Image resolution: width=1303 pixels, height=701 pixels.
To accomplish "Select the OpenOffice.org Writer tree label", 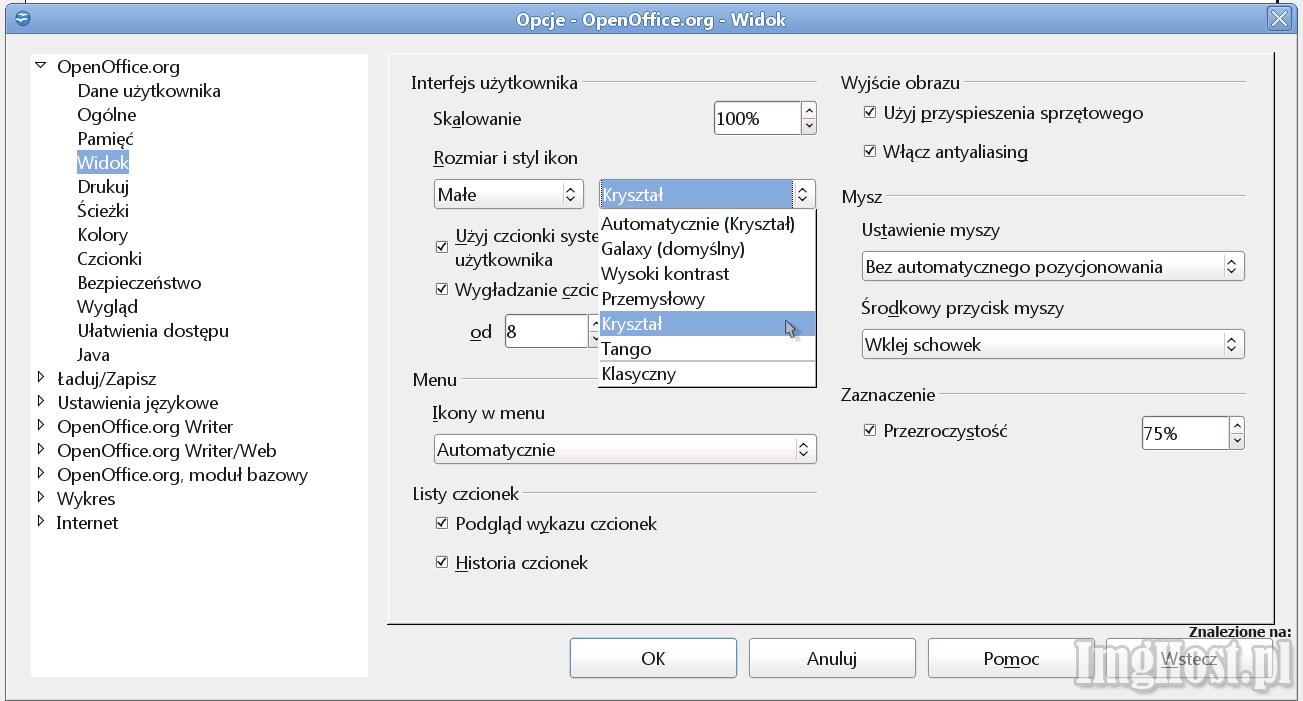I will tap(145, 427).
